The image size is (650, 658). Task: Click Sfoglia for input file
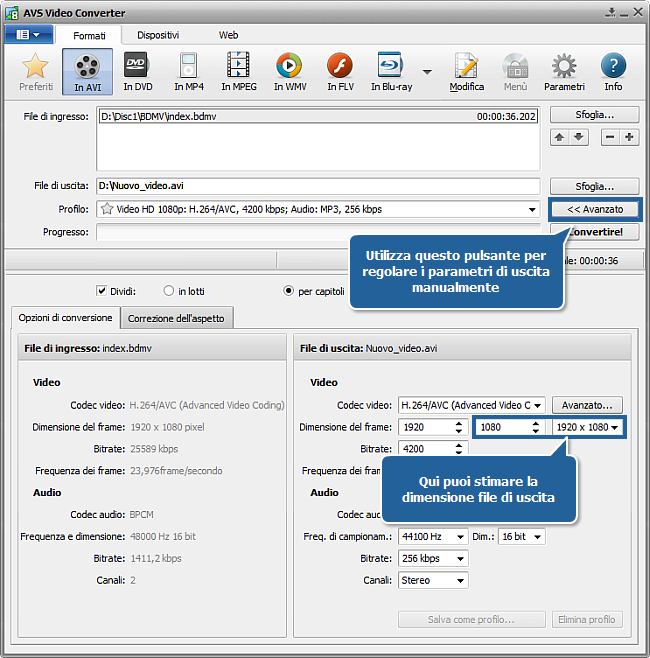pyautogui.click(x=595, y=115)
